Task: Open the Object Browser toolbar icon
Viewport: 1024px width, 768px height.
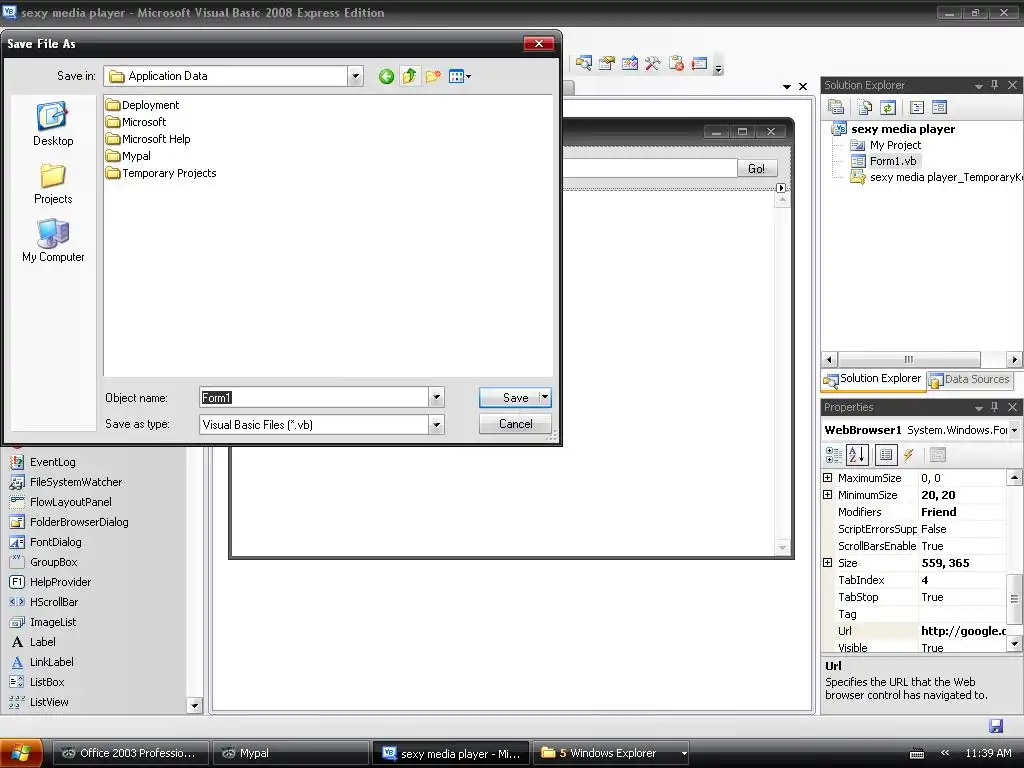Action: [x=630, y=63]
